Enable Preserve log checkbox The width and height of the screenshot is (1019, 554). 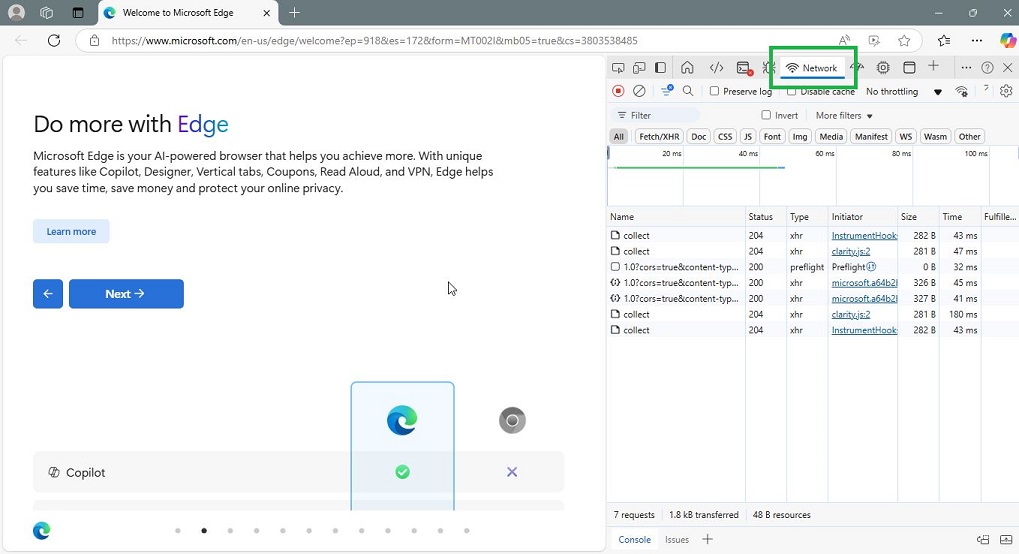714,91
